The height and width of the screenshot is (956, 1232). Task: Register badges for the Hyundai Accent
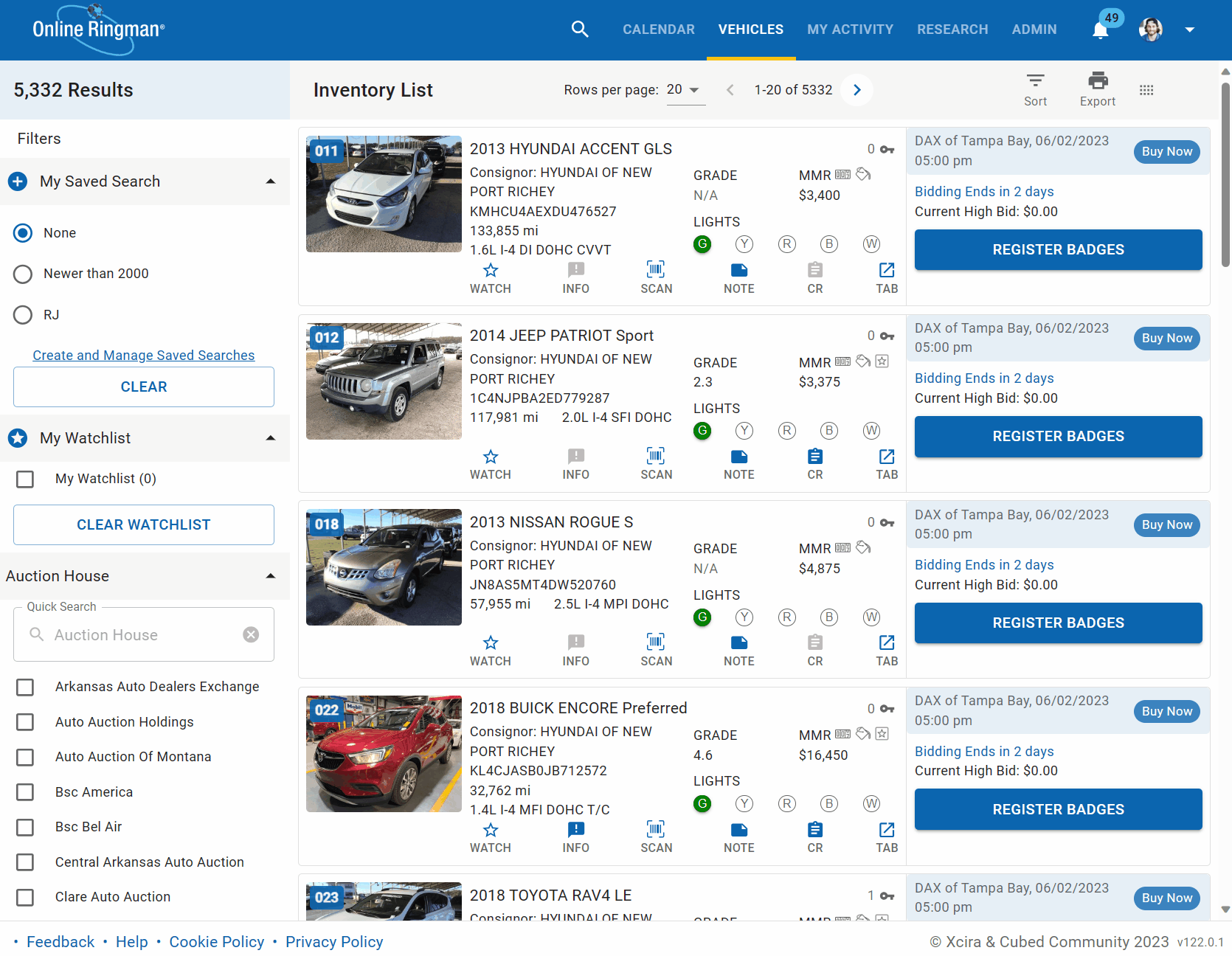1059,250
